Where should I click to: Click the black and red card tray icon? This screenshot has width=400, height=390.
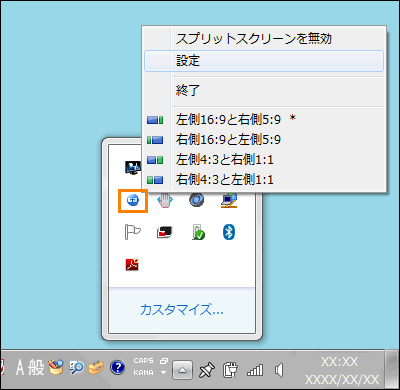point(165,232)
